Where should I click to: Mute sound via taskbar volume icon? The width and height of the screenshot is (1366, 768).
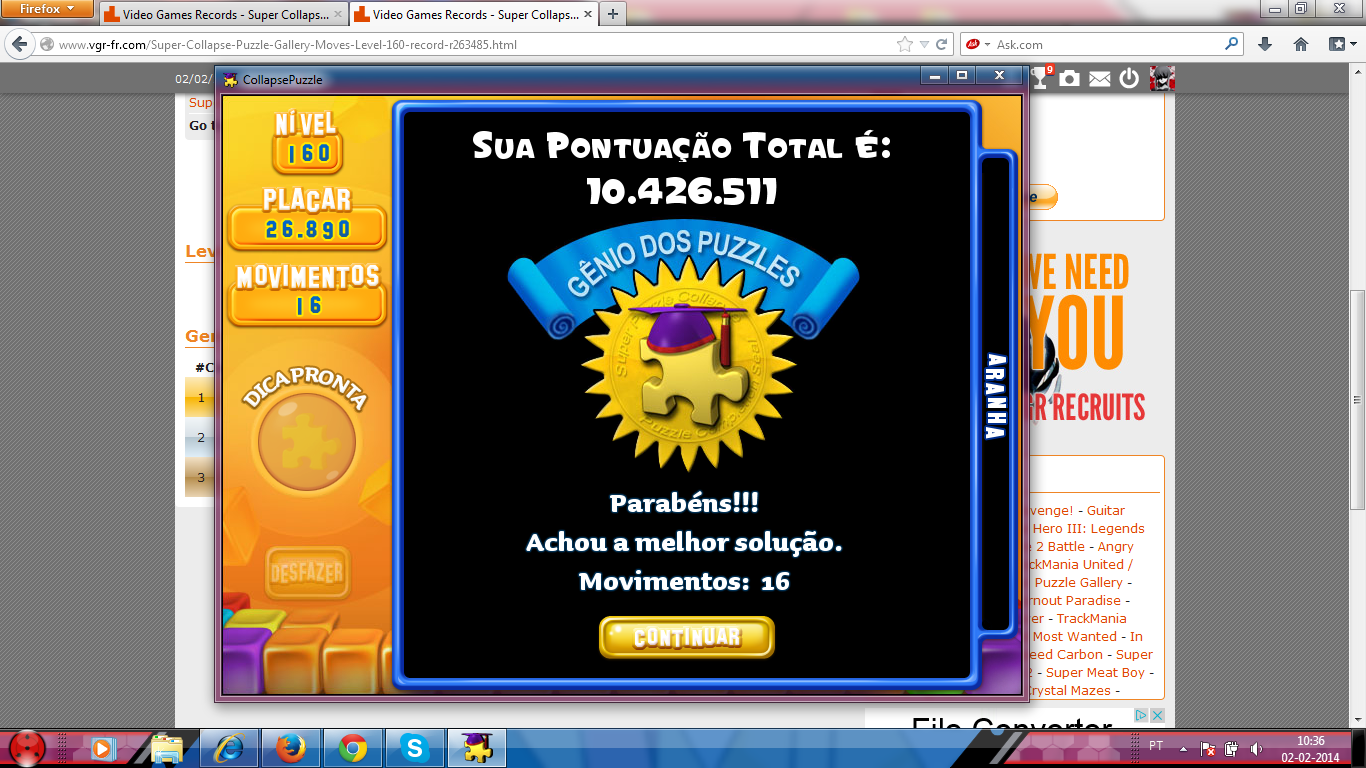1256,748
